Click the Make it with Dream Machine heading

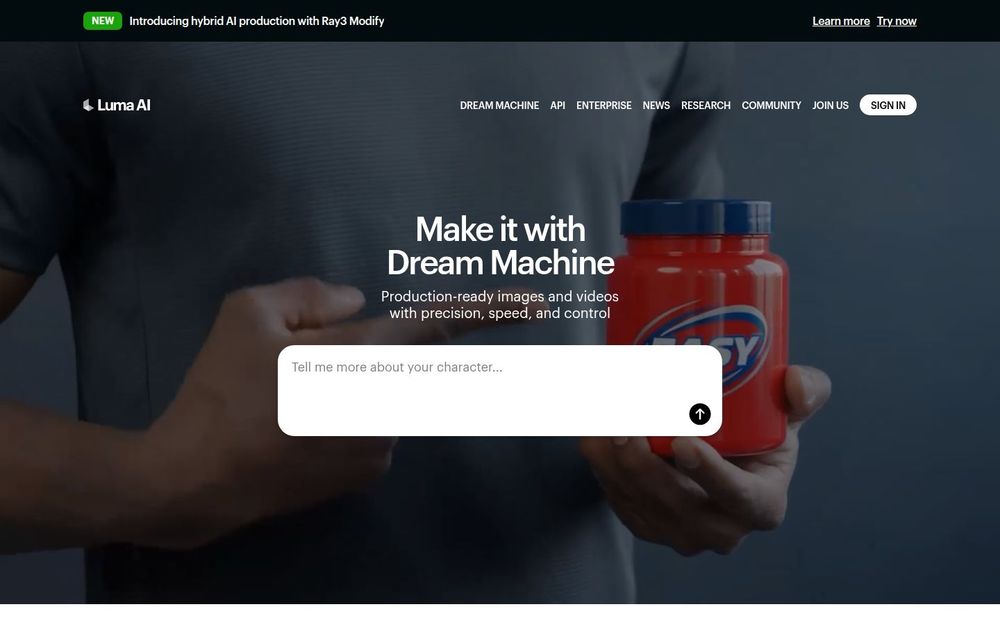pyautogui.click(x=501, y=246)
